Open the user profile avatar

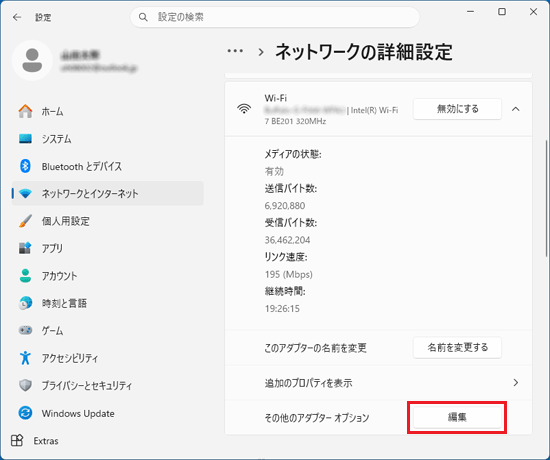[32, 60]
